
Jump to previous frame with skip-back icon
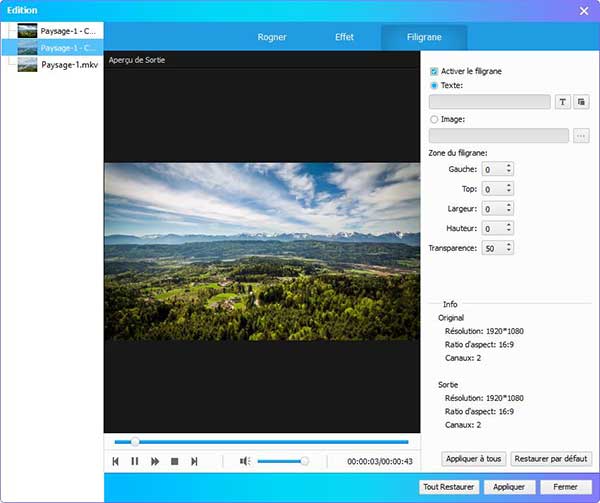[116, 461]
